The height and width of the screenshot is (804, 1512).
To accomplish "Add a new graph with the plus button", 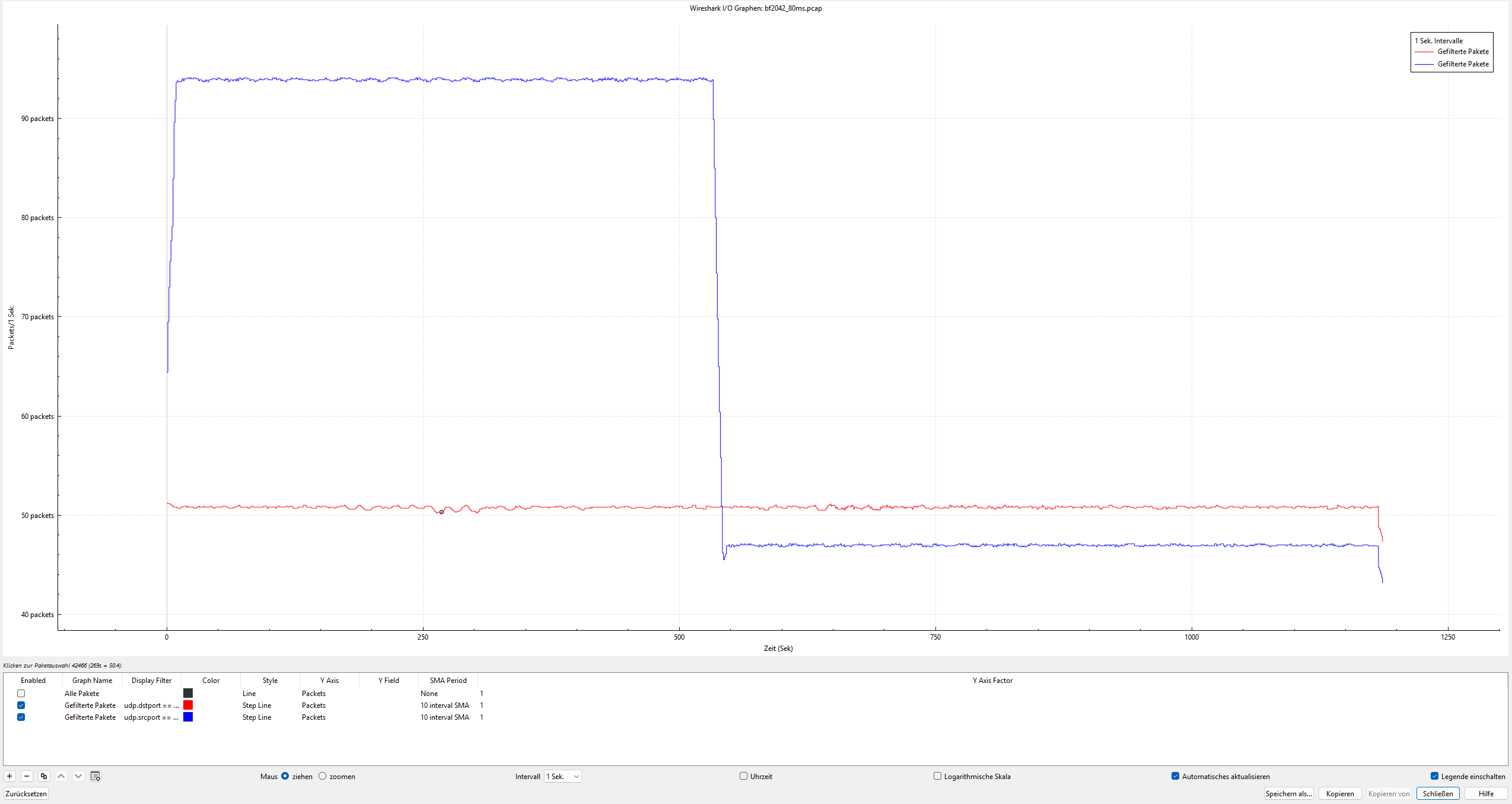I will click(x=9, y=776).
